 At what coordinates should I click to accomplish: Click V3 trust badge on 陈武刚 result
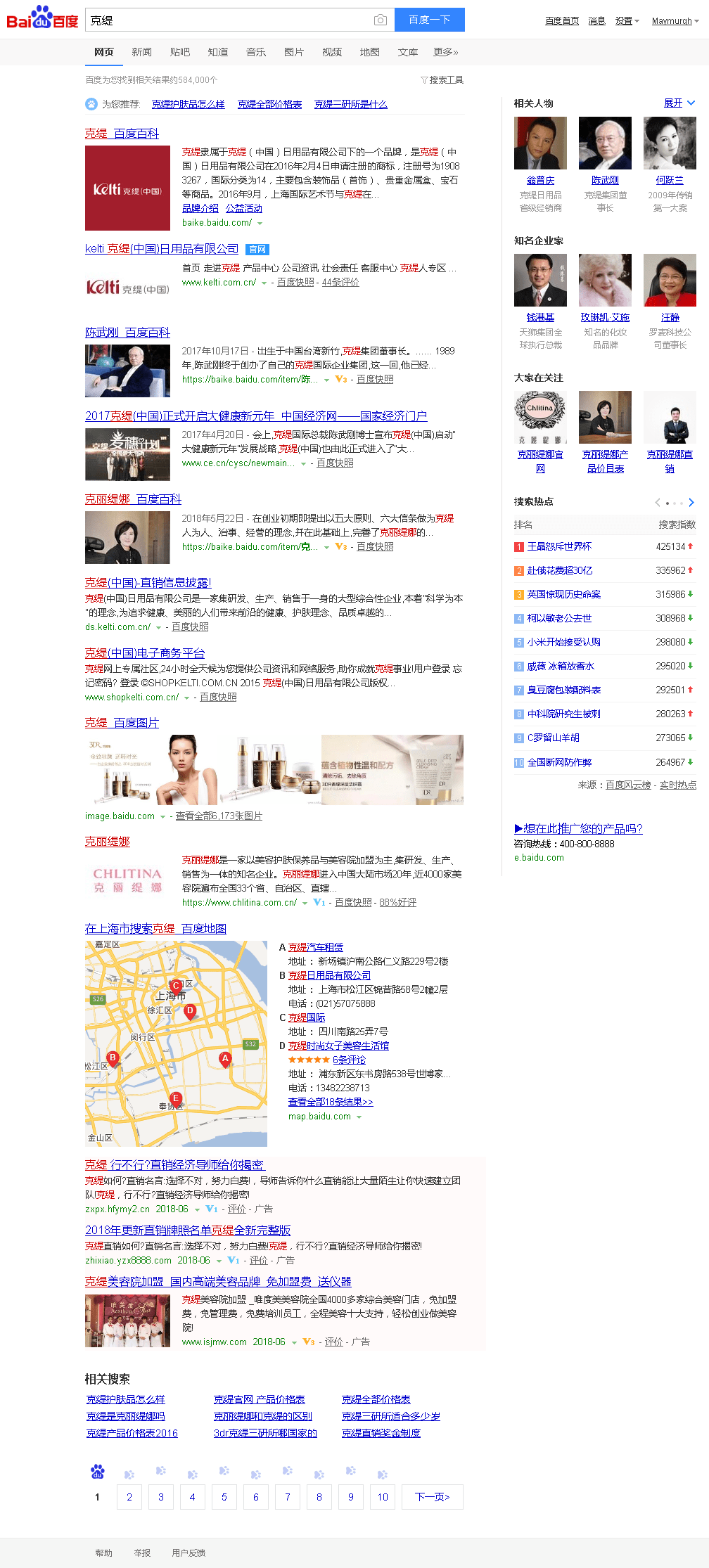click(x=341, y=379)
